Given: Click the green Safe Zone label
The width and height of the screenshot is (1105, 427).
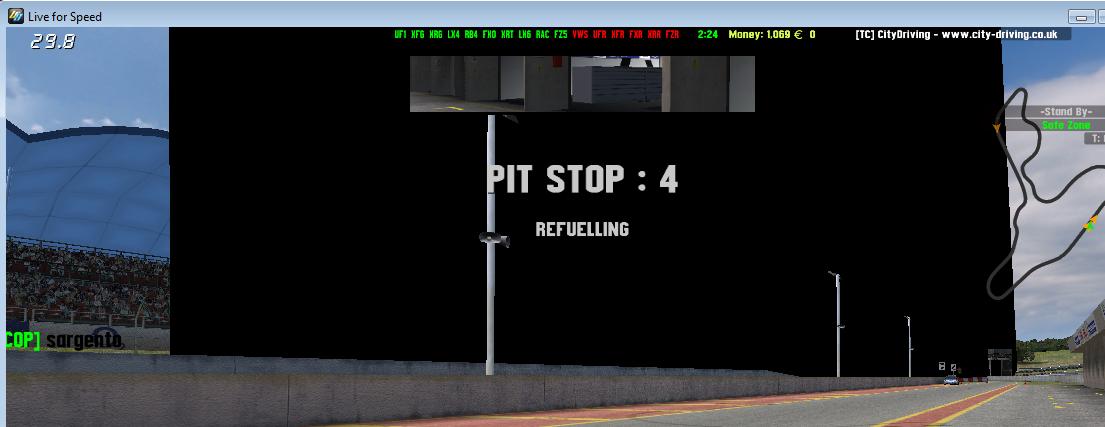Looking at the screenshot, I should [1066, 125].
